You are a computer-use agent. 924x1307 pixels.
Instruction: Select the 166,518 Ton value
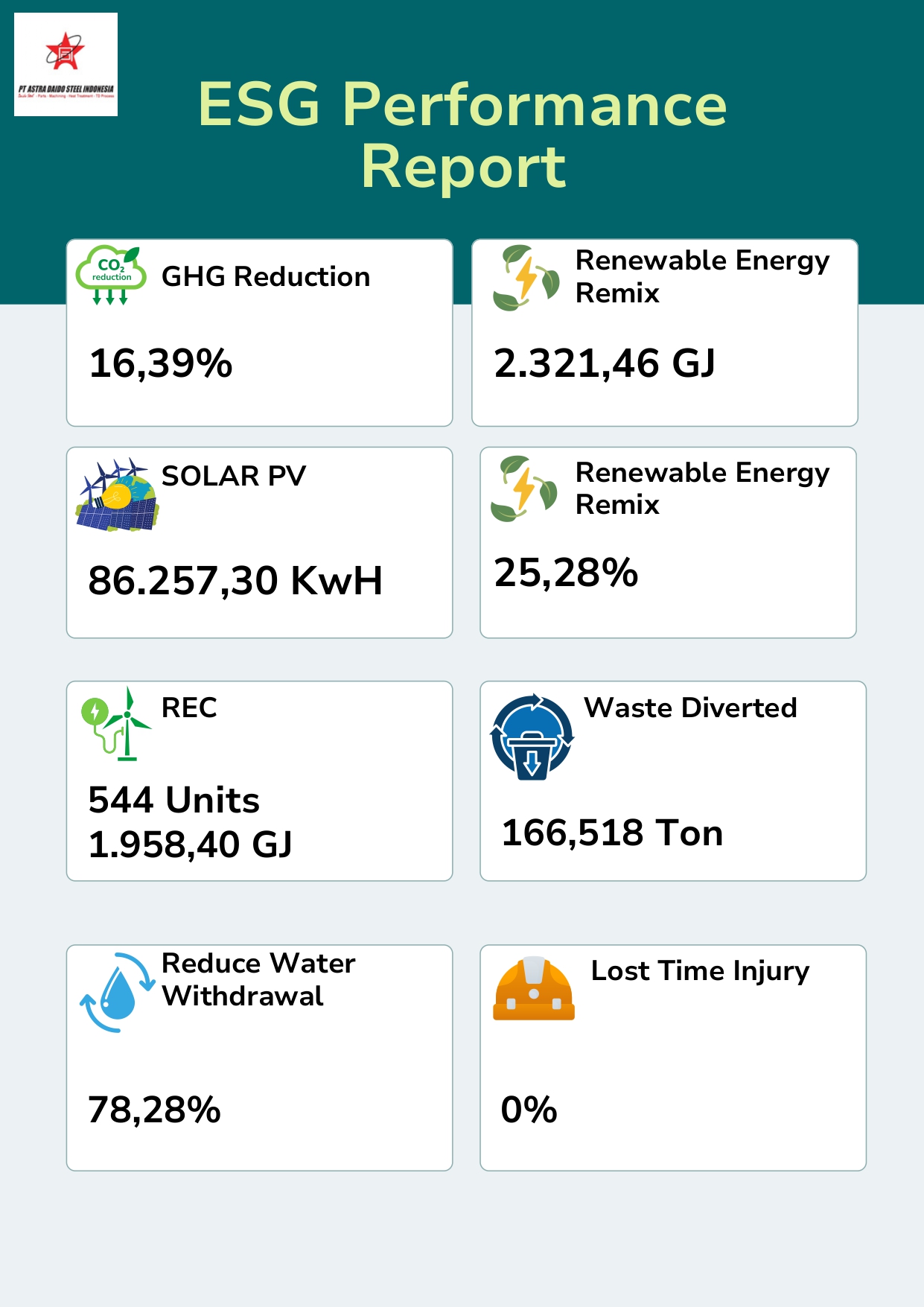tap(612, 833)
